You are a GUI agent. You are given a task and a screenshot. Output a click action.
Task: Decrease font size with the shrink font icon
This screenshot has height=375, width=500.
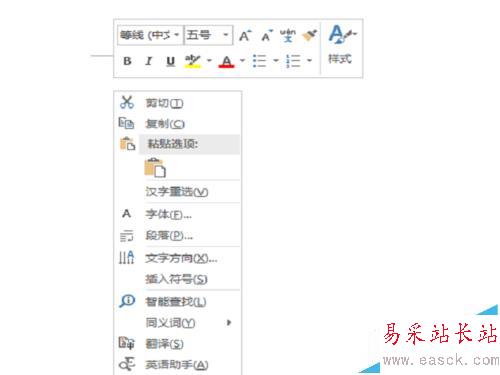tap(267, 35)
